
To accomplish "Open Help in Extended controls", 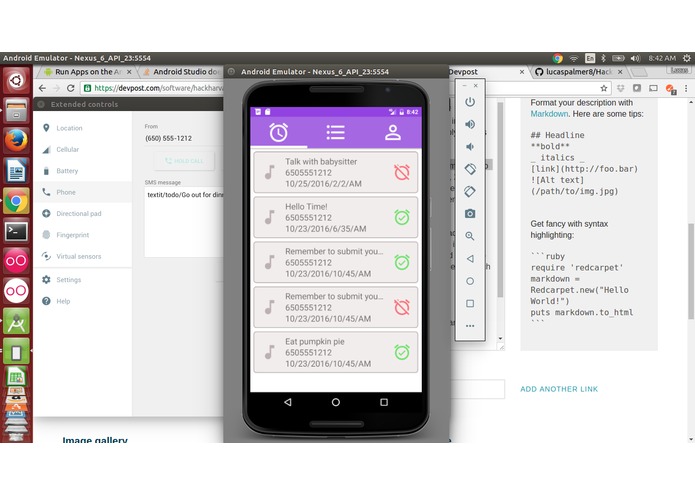I will 82,301.
